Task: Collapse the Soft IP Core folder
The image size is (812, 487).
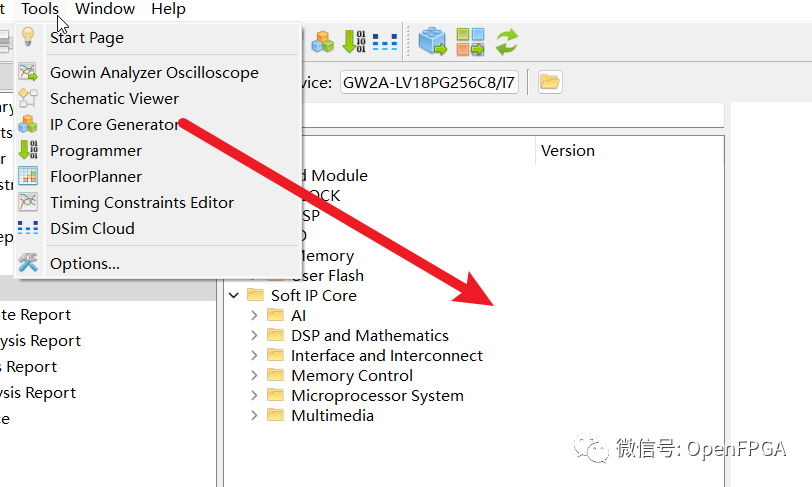Action: tap(234, 296)
